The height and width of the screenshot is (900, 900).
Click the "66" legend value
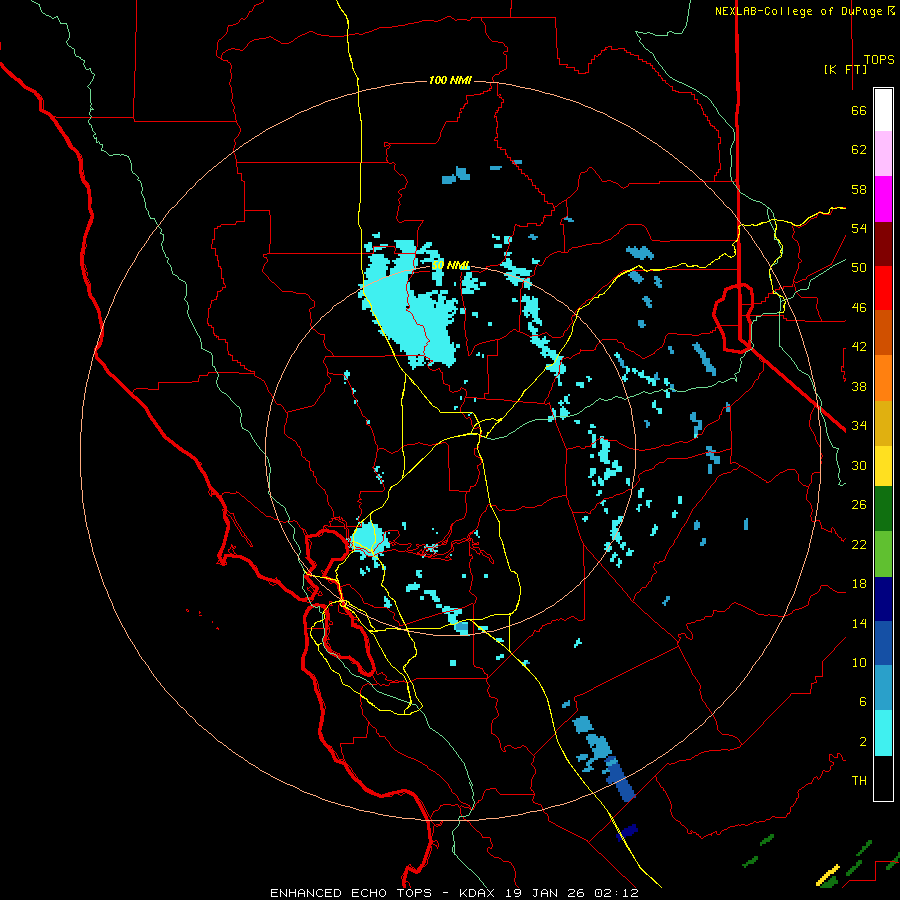[x=859, y=111]
